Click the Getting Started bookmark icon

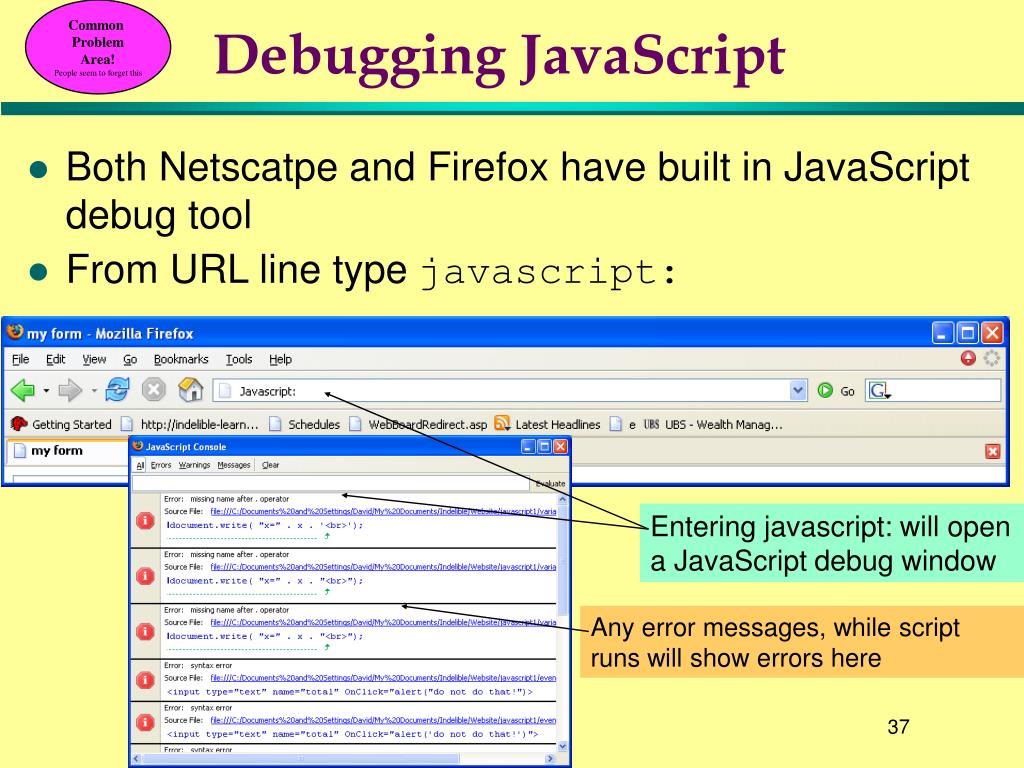[x=19, y=424]
